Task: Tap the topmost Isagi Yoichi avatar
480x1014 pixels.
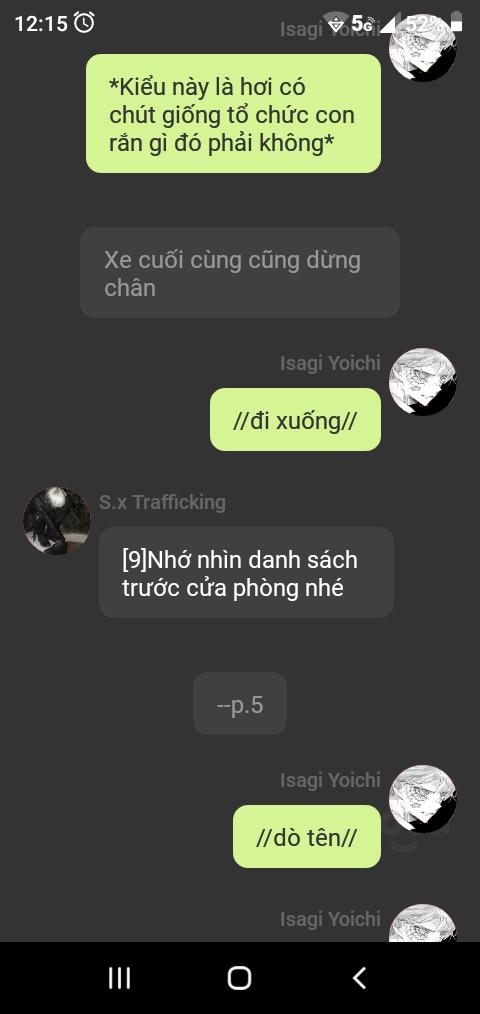Action: (422, 49)
